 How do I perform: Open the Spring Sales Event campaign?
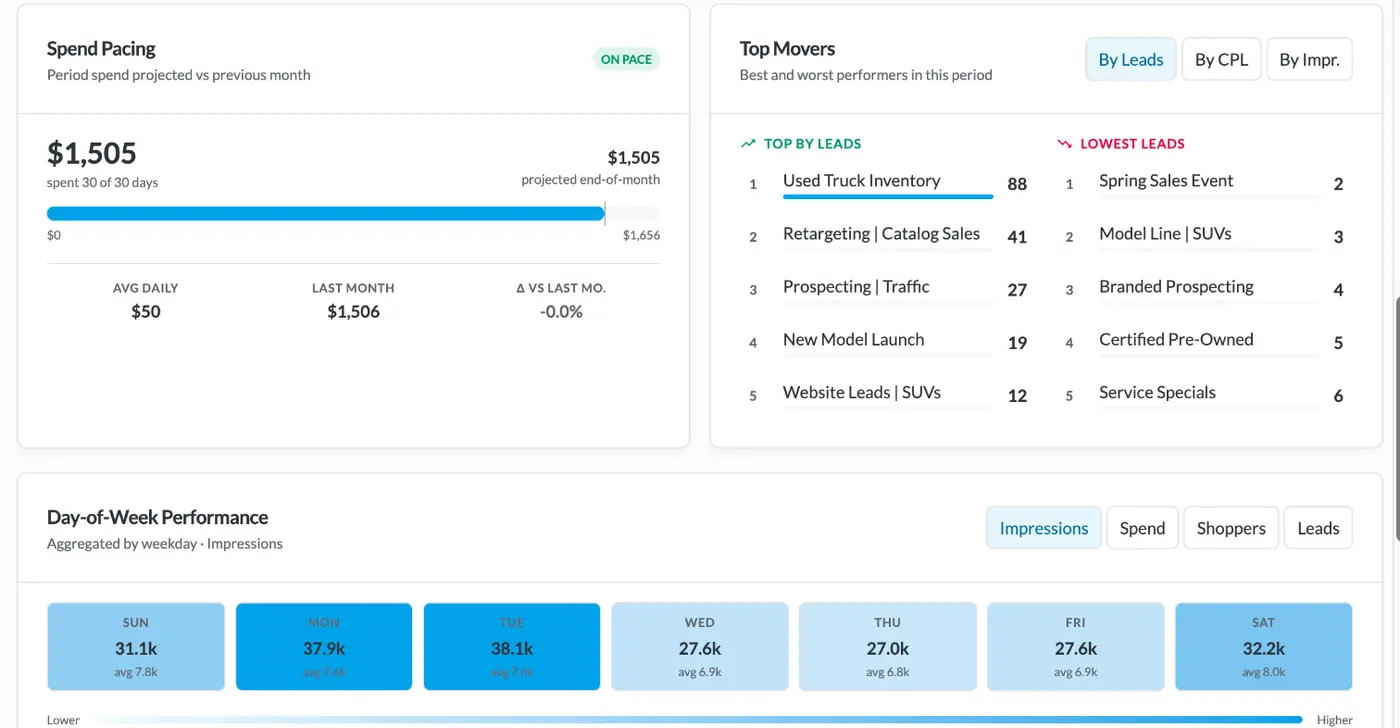[1166, 181]
